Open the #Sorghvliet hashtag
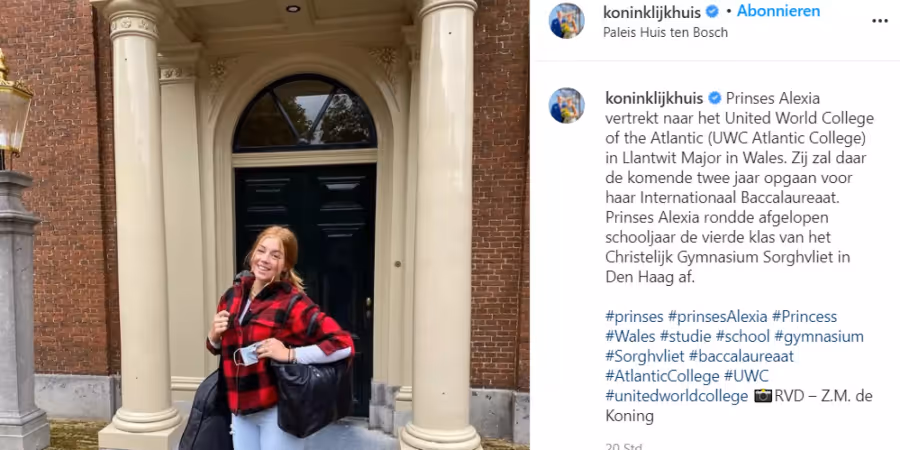Image resolution: width=900 pixels, height=450 pixels. (x=645, y=356)
